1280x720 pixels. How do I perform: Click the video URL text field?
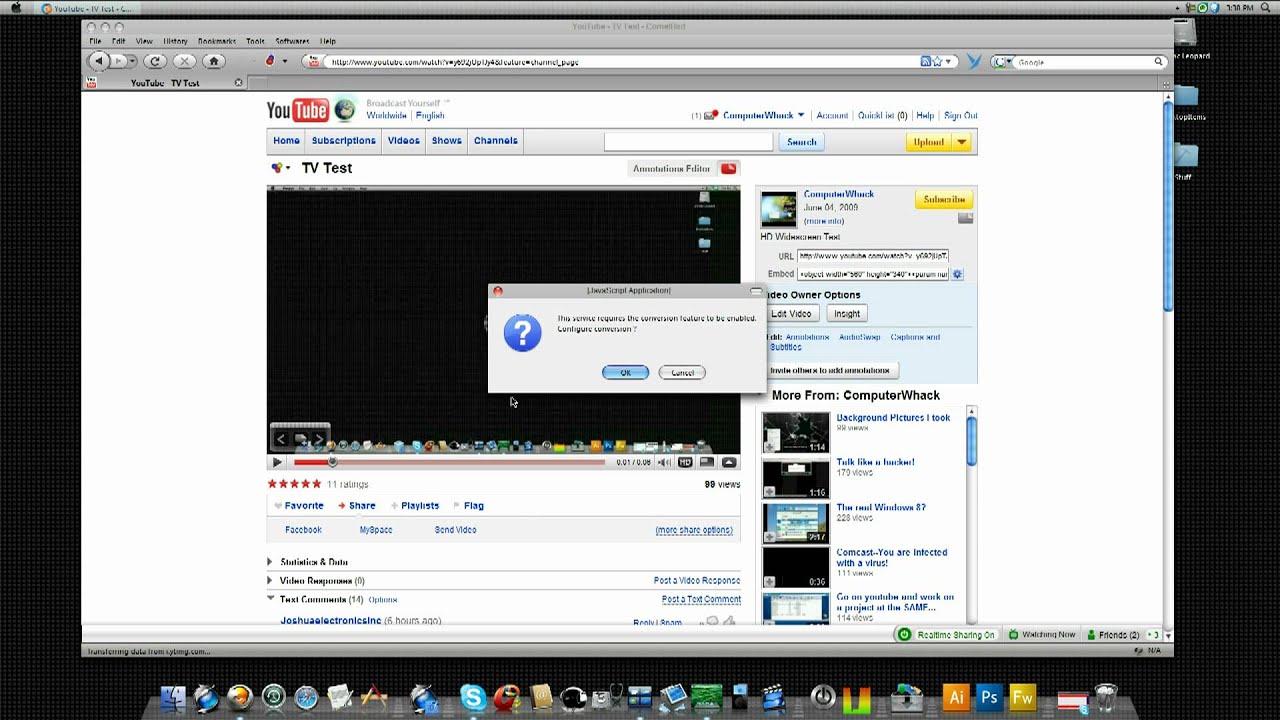873,256
